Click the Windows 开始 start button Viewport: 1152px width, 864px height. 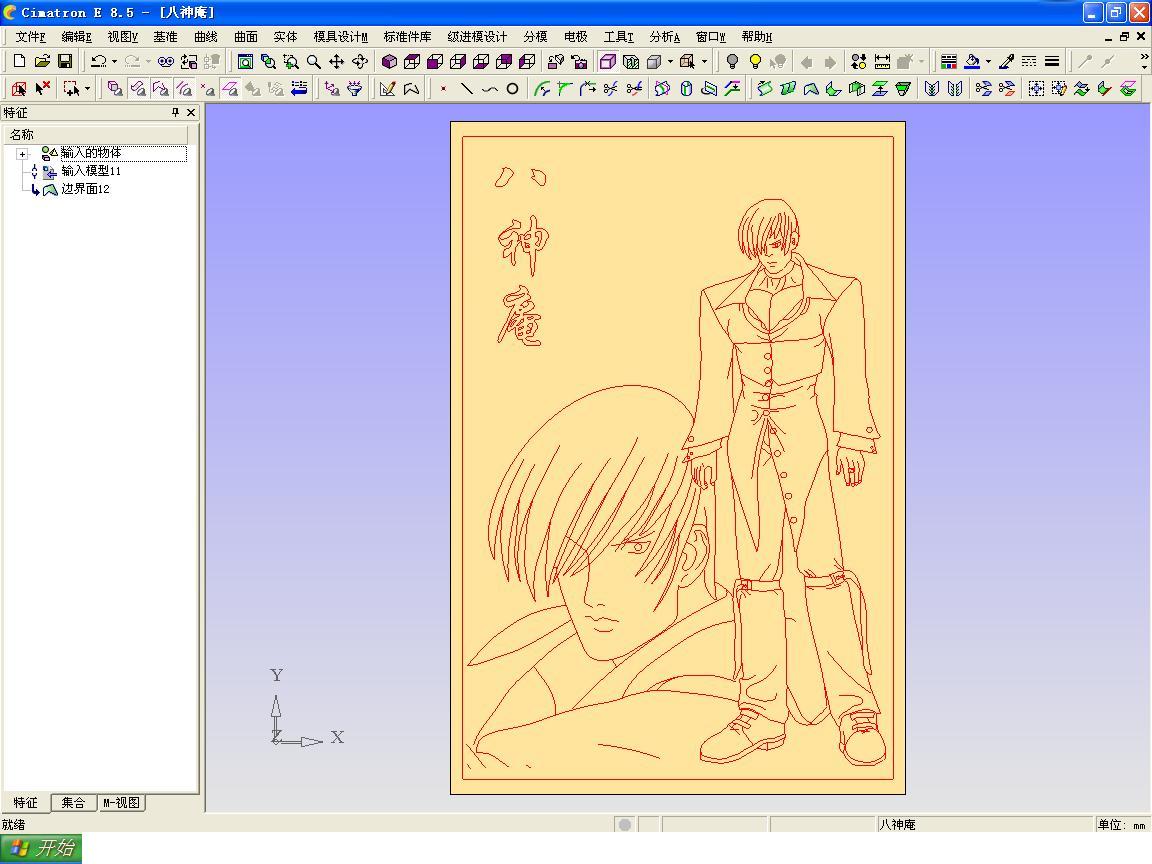coord(41,849)
